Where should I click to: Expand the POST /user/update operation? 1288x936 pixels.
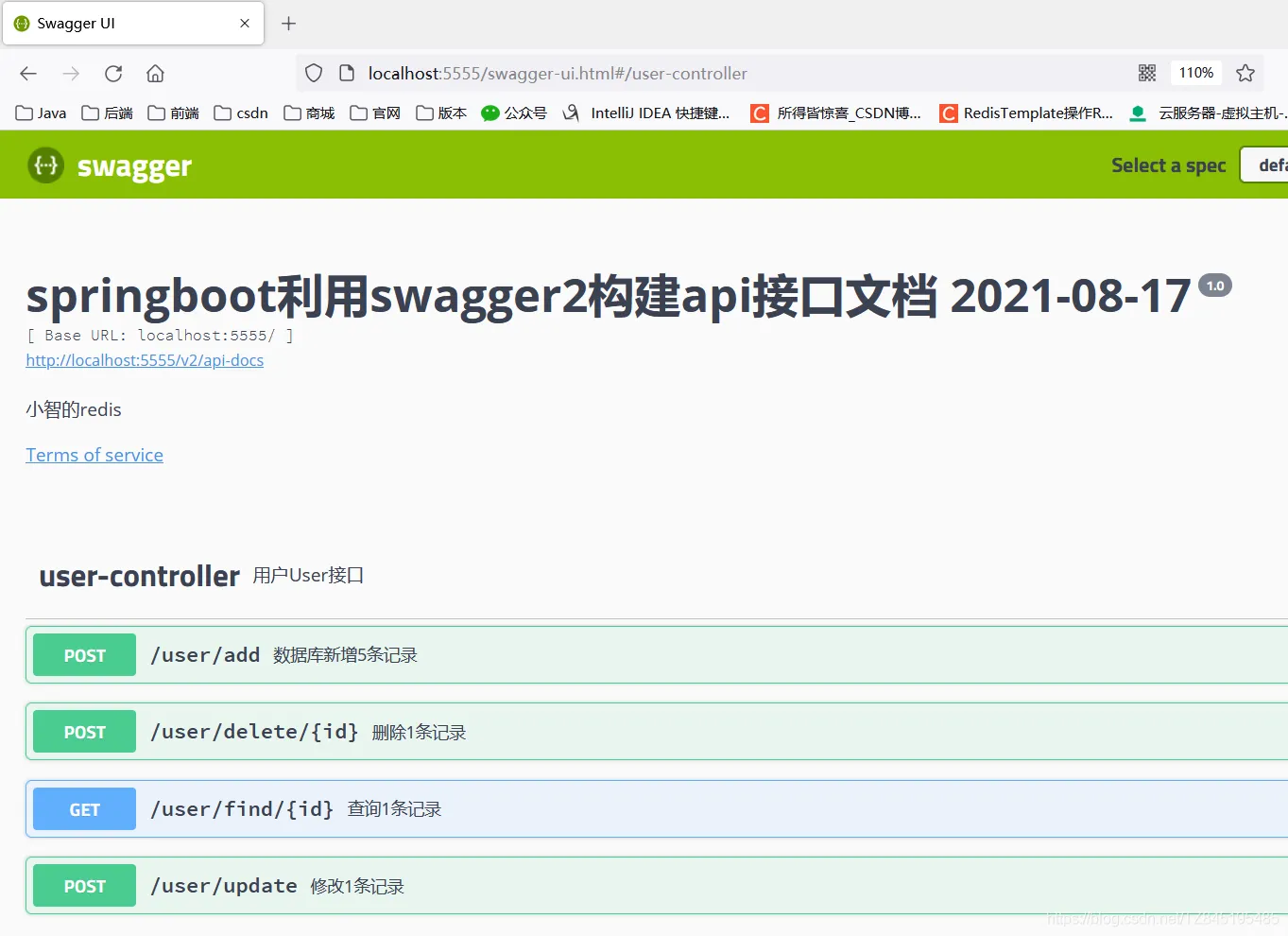[657, 886]
